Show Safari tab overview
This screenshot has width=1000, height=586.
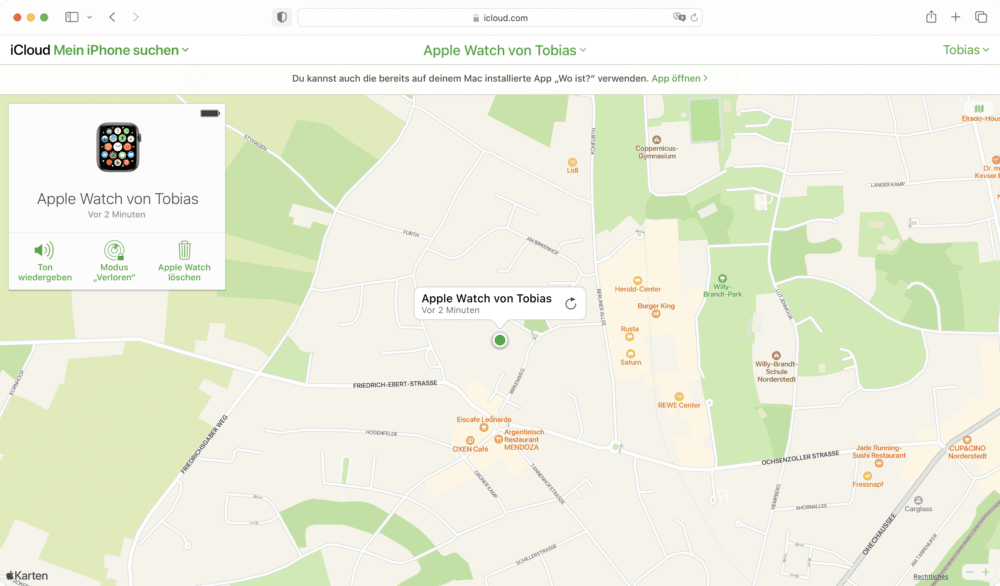pos(981,17)
